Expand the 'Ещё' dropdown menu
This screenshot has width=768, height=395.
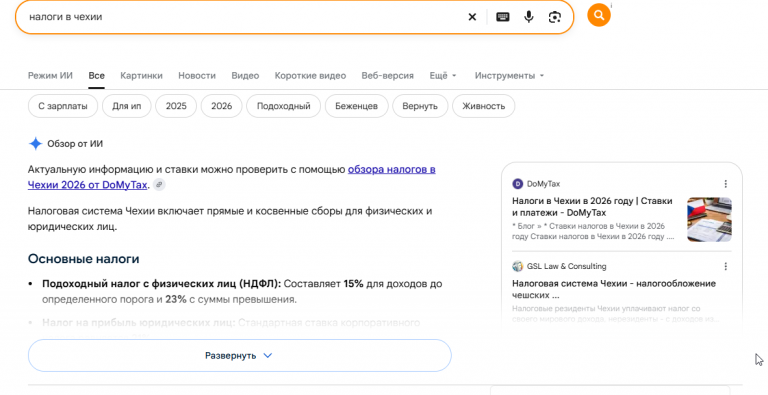(x=443, y=75)
